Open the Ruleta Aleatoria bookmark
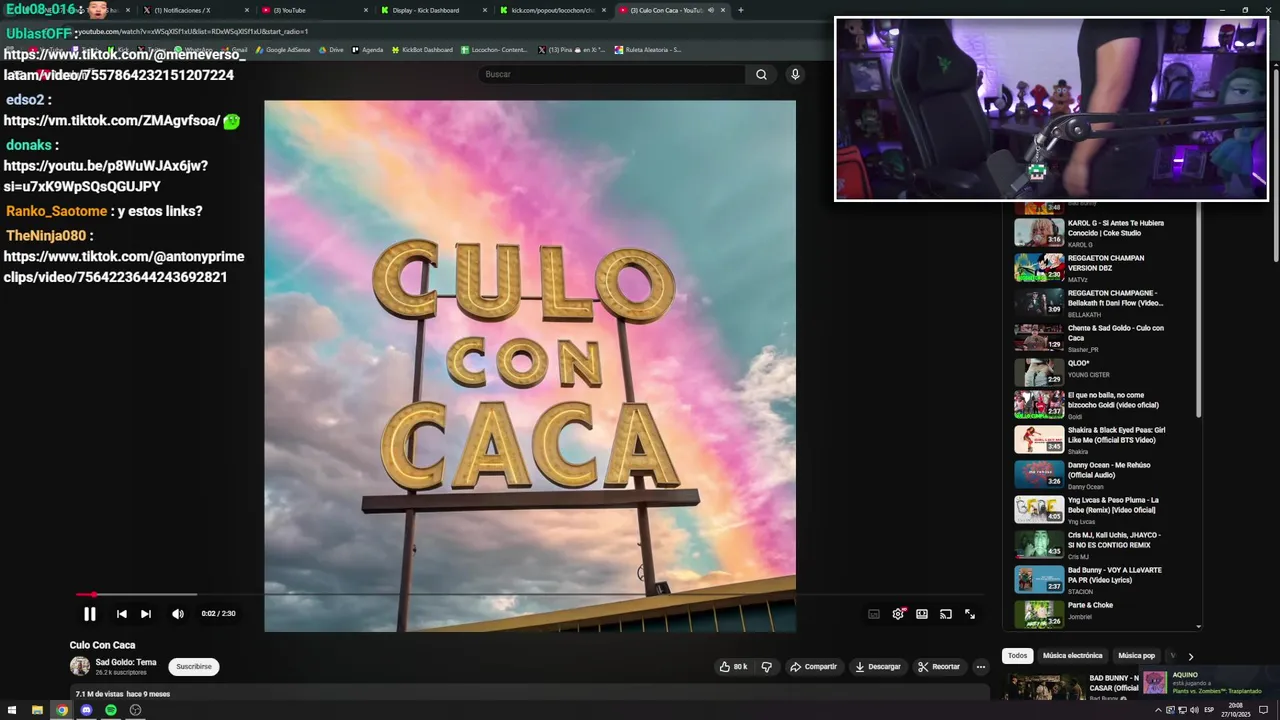The width and height of the screenshot is (1280, 720). click(x=649, y=50)
